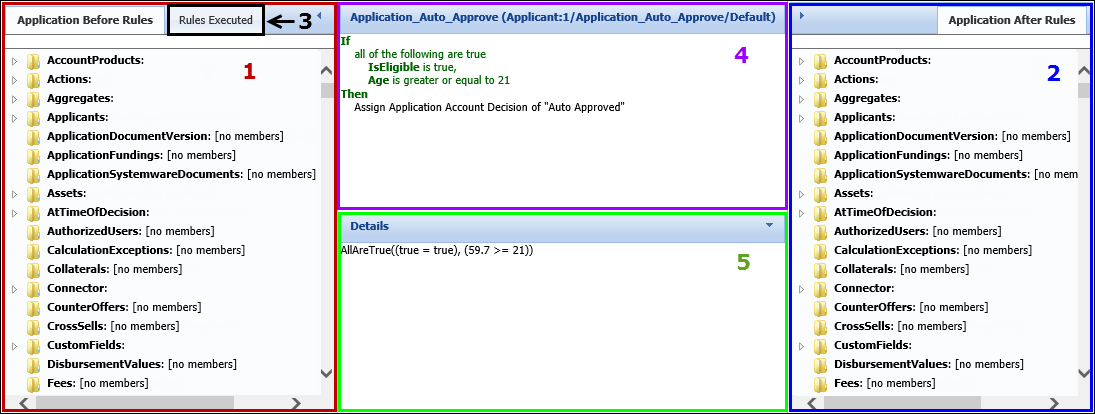This screenshot has height=414, width=1095.
Task: Click Fees folder icon in After Rules
Action: [821, 383]
